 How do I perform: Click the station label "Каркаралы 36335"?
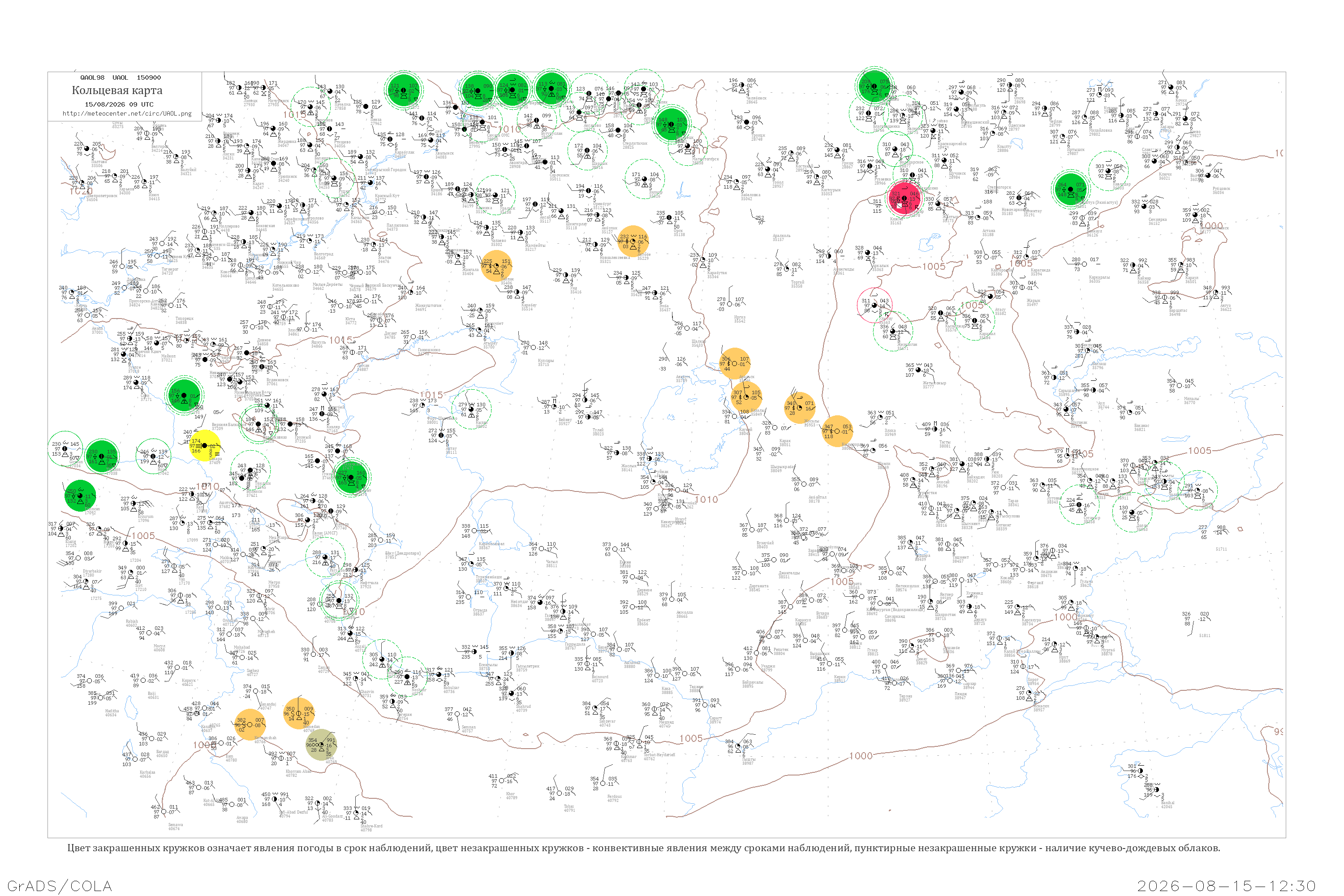coord(1099,280)
